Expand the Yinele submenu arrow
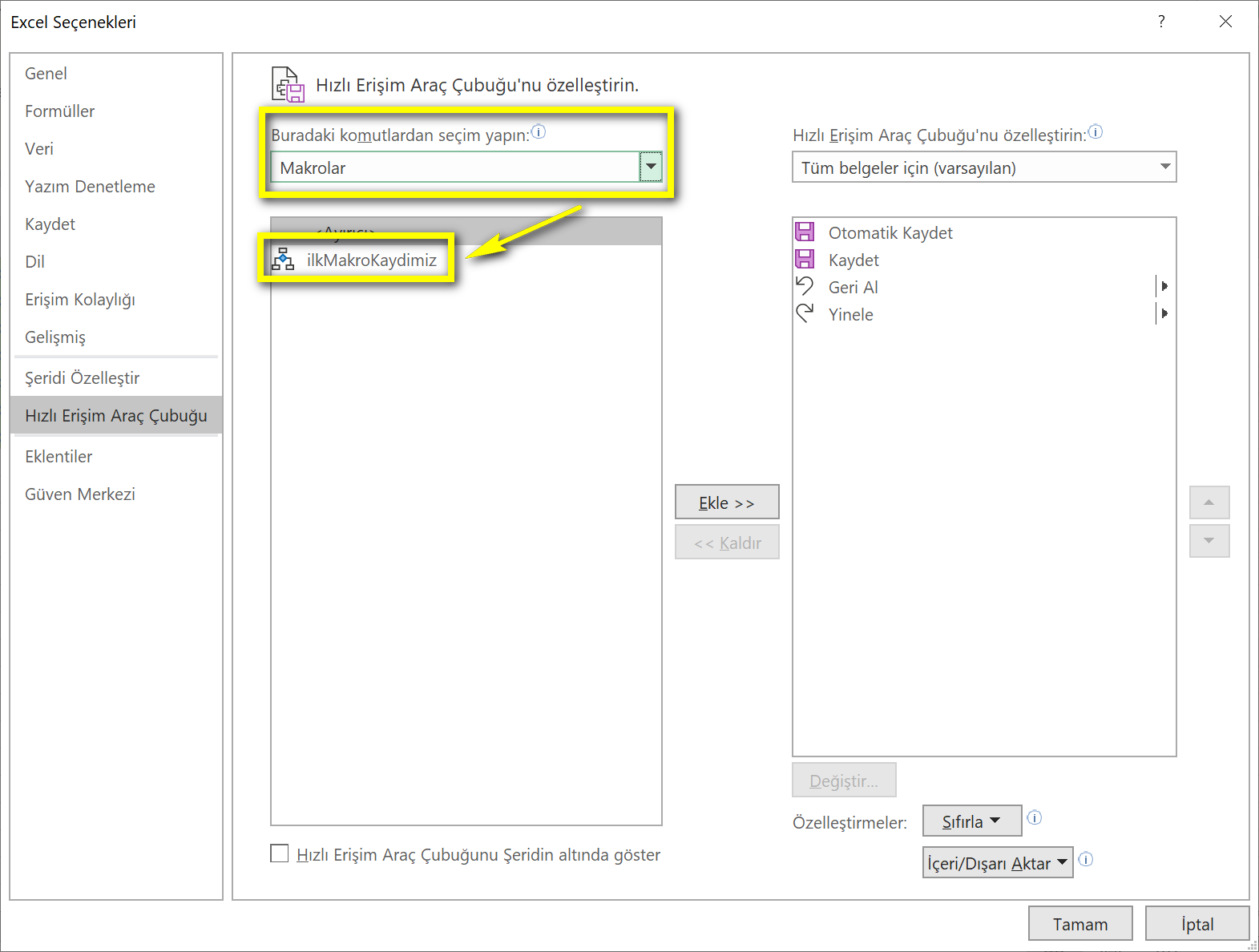Screen dimensions: 1259x952 click(1164, 313)
